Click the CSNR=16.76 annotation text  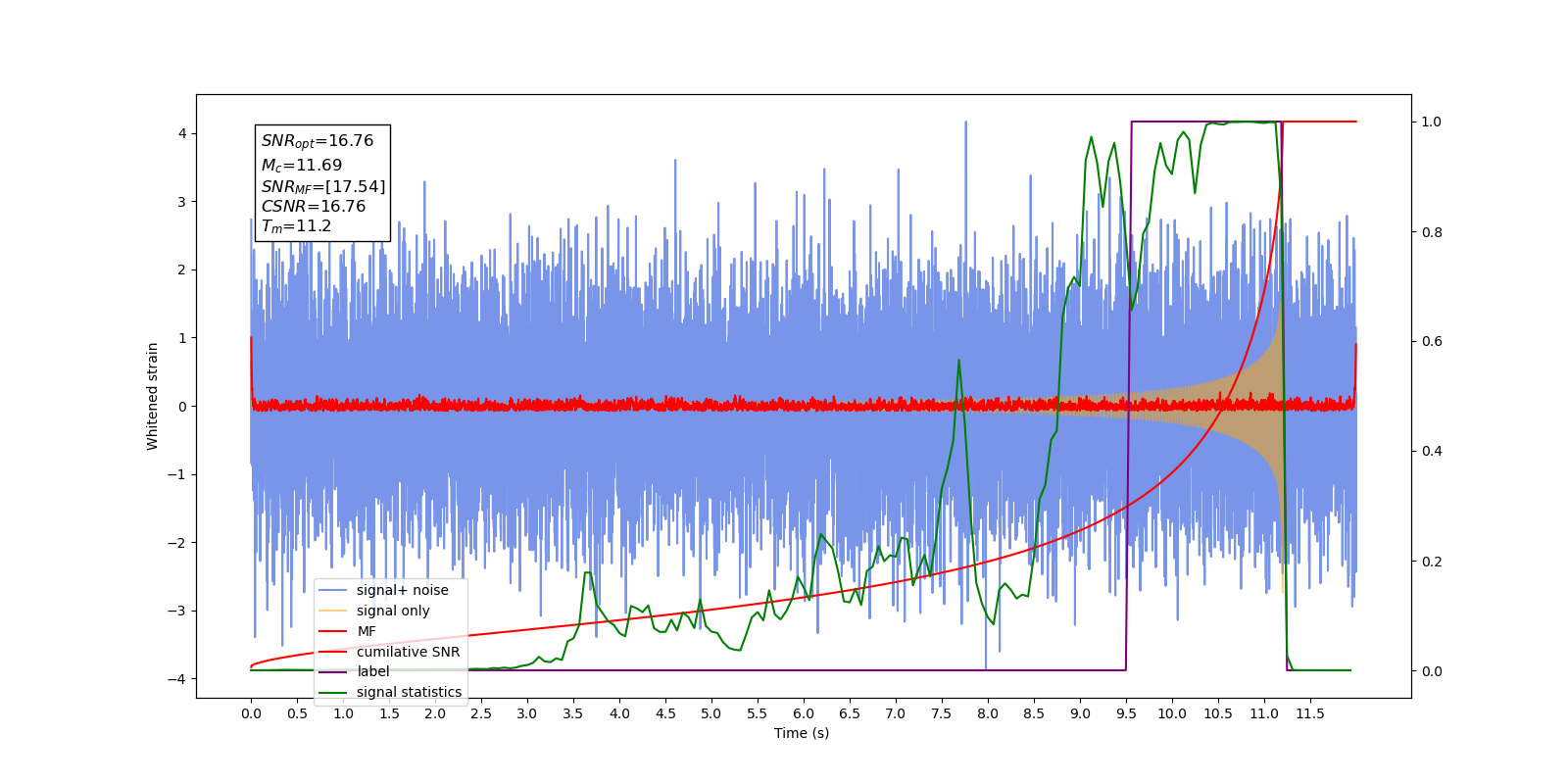pyautogui.click(x=314, y=207)
